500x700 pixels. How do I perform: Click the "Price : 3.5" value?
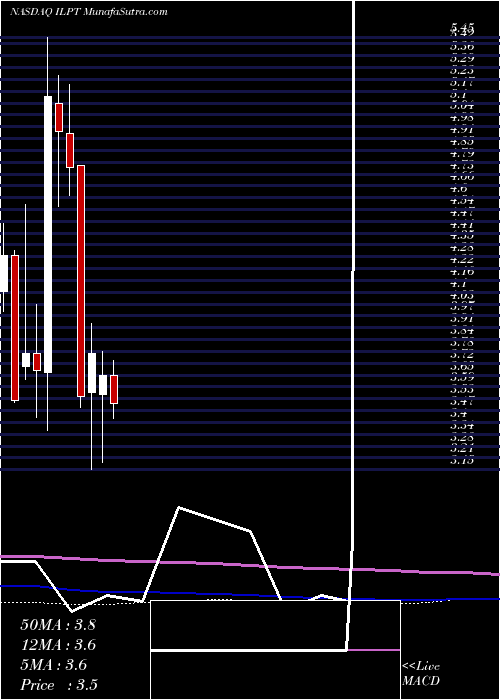59,685
